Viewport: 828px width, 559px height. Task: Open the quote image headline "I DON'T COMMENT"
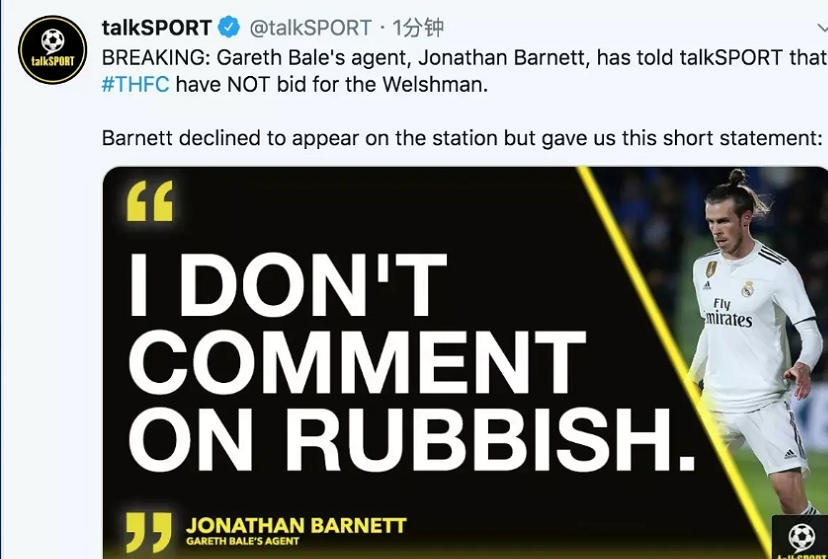[357, 323]
